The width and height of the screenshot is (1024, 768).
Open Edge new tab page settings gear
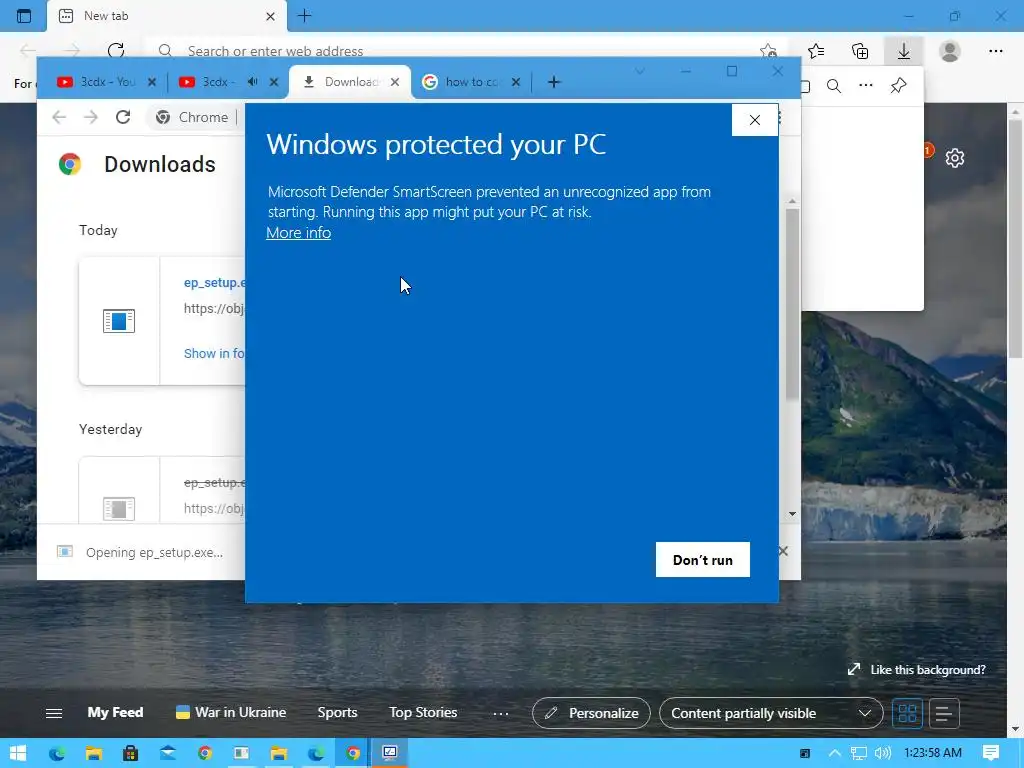(955, 158)
